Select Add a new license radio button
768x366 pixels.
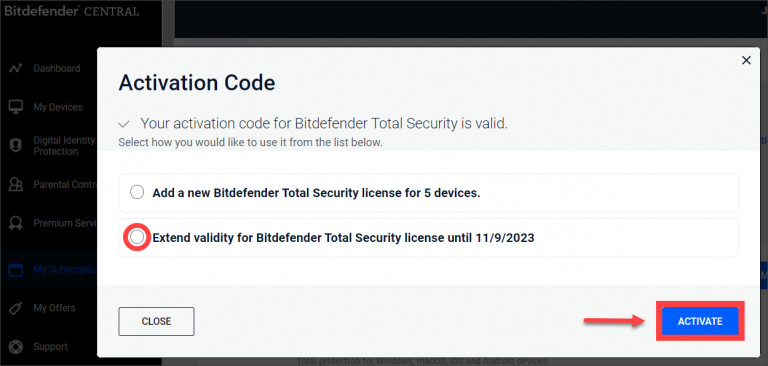click(137, 192)
